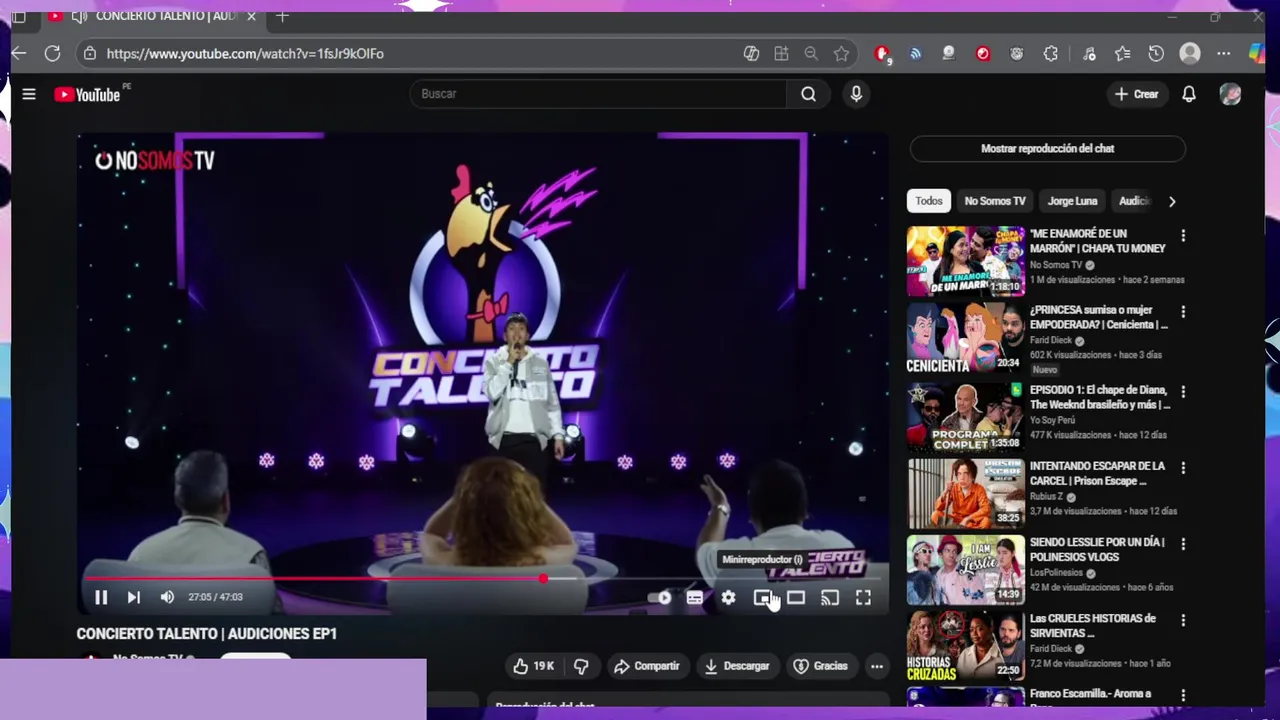Select the Todos filter chip

coord(929,201)
